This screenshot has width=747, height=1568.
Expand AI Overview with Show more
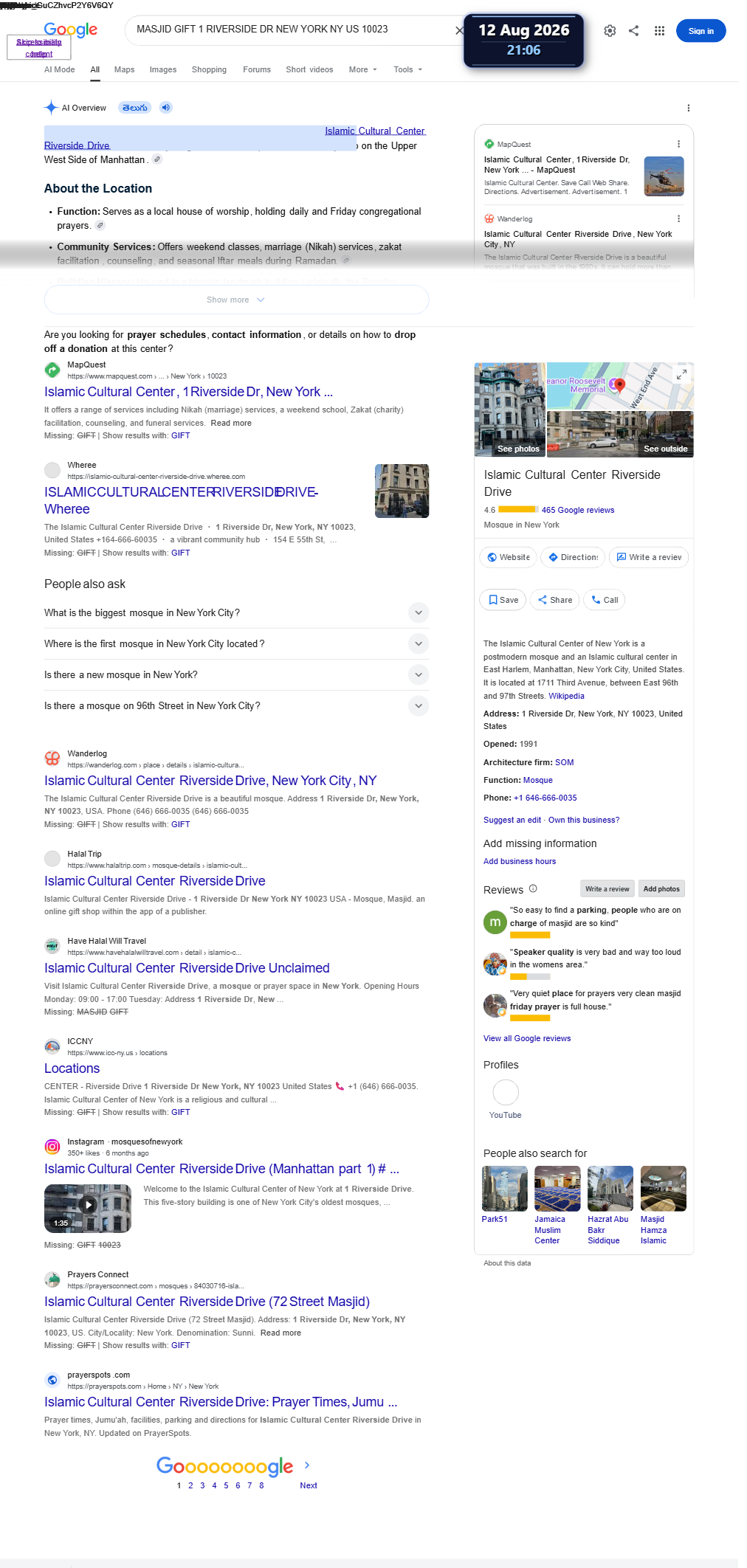(236, 300)
